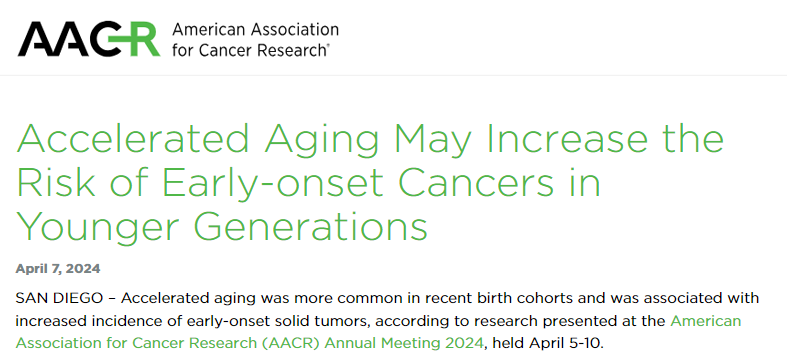Image resolution: width=787 pixels, height=363 pixels.
Task: Click the April 7, 2024 publication date
Action: 58,269
